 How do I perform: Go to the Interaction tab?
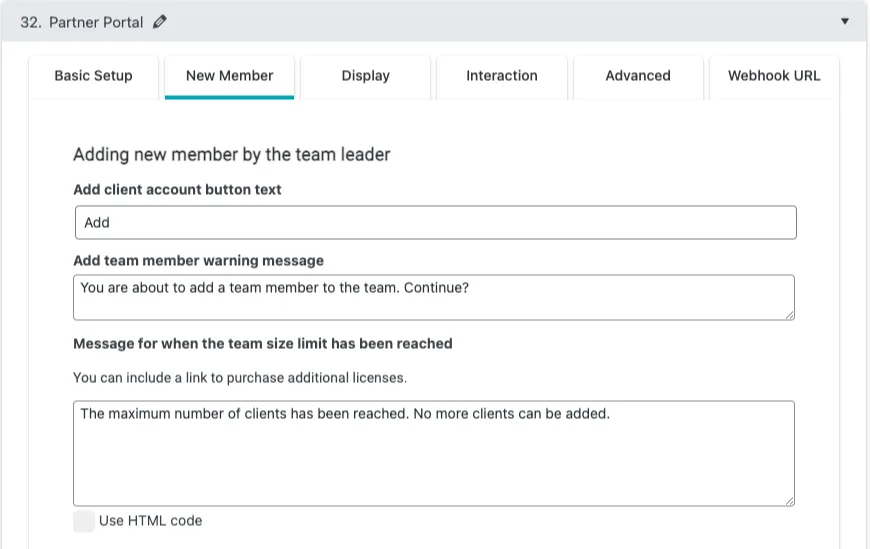tap(501, 76)
